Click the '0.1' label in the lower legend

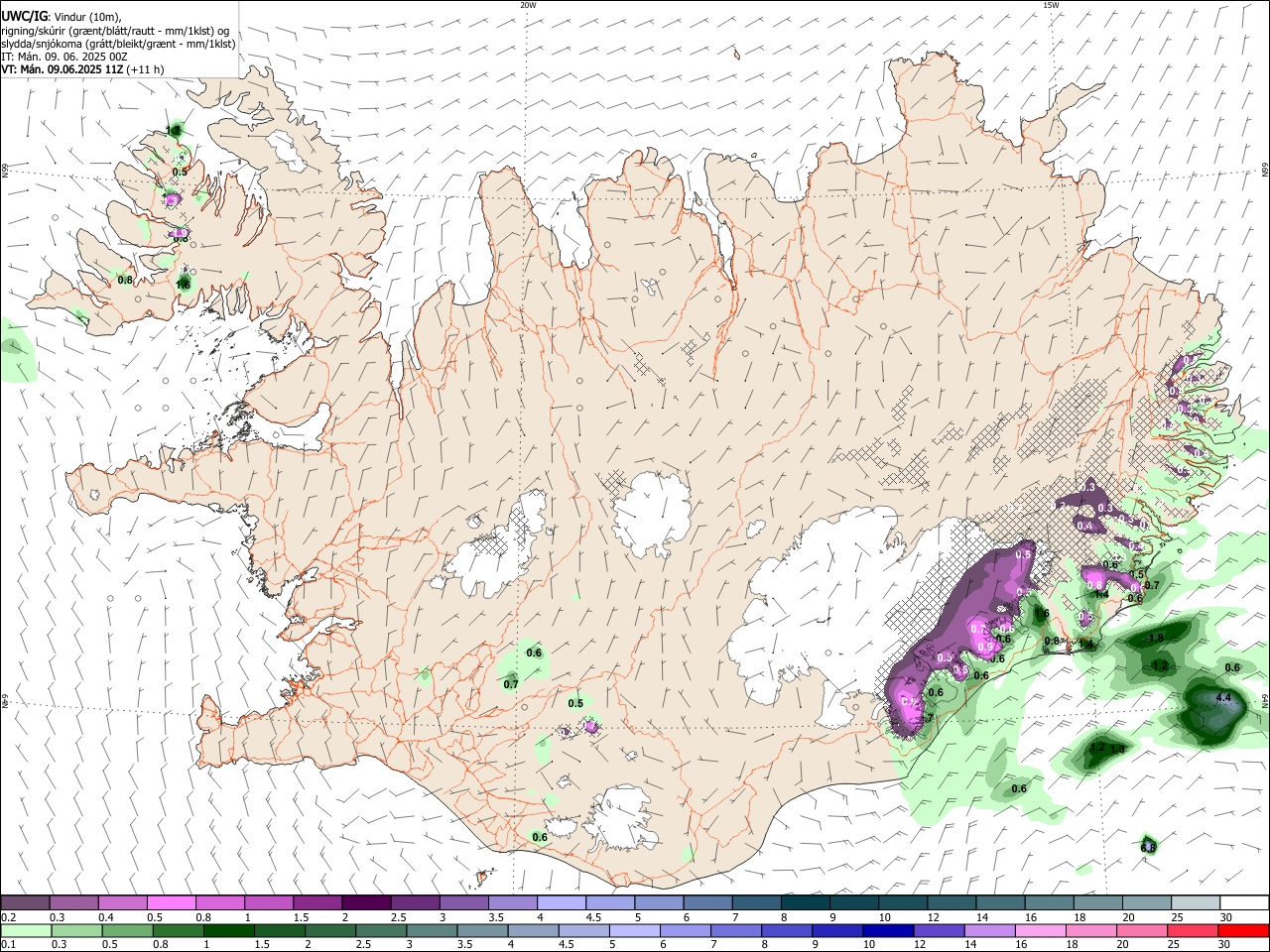pyautogui.click(x=9, y=945)
